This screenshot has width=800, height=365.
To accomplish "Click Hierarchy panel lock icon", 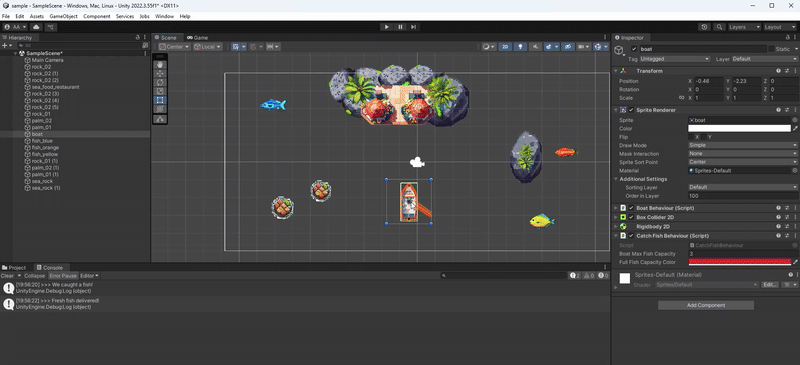I will click(137, 37).
